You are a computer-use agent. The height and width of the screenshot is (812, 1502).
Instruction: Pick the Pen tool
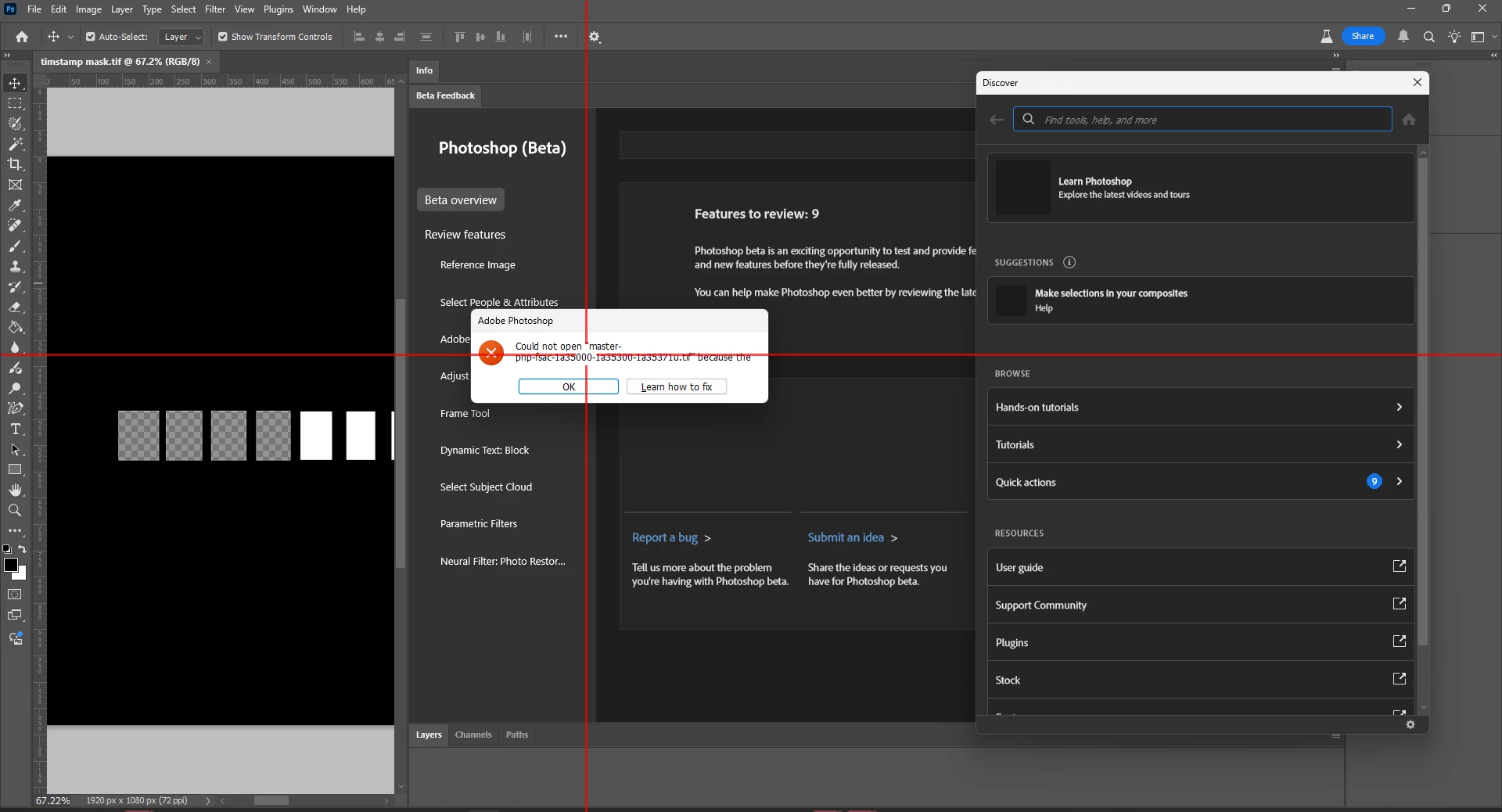[15, 408]
